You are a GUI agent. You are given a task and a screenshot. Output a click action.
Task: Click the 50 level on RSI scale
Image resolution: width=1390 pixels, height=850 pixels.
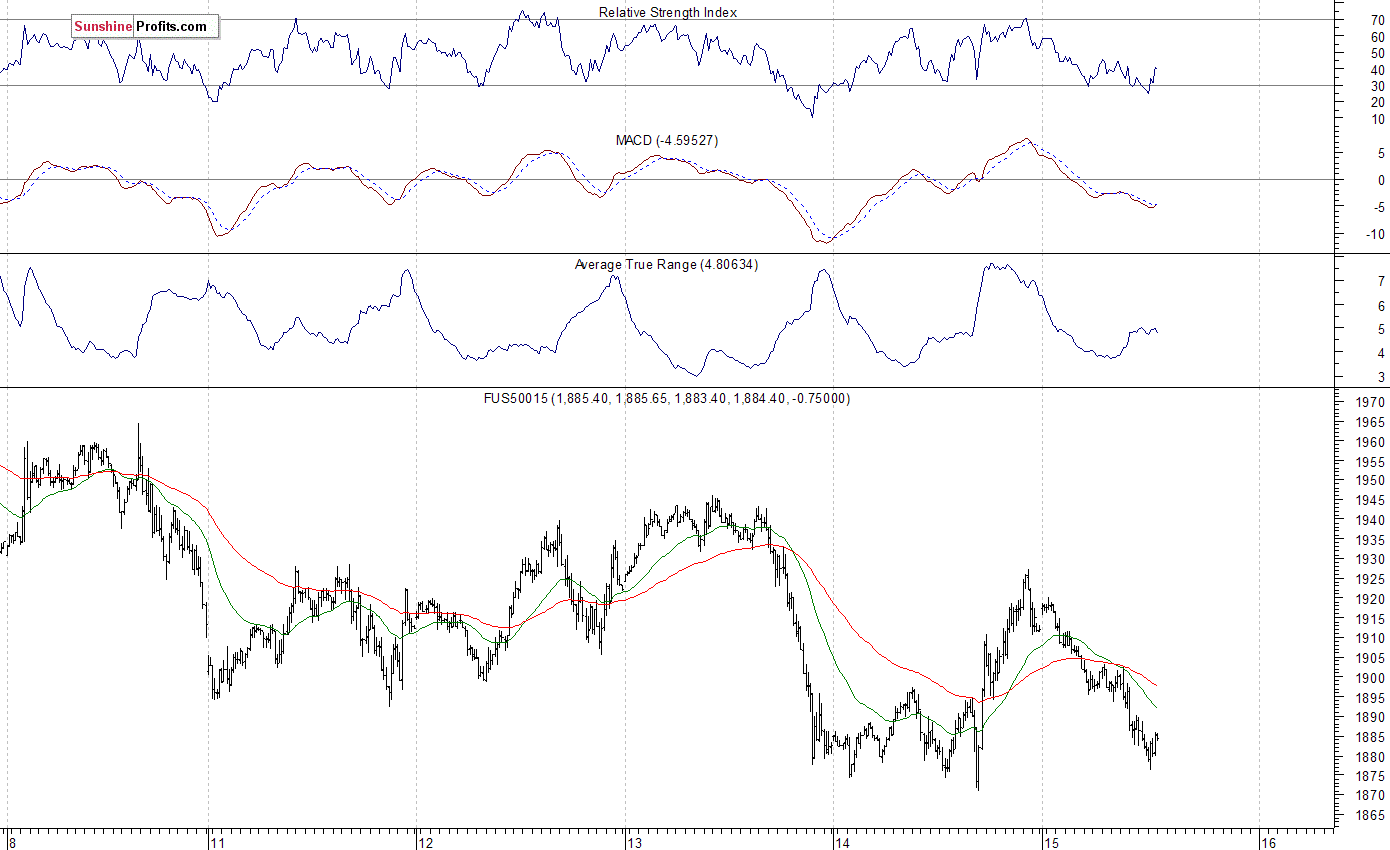tap(1378, 53)
